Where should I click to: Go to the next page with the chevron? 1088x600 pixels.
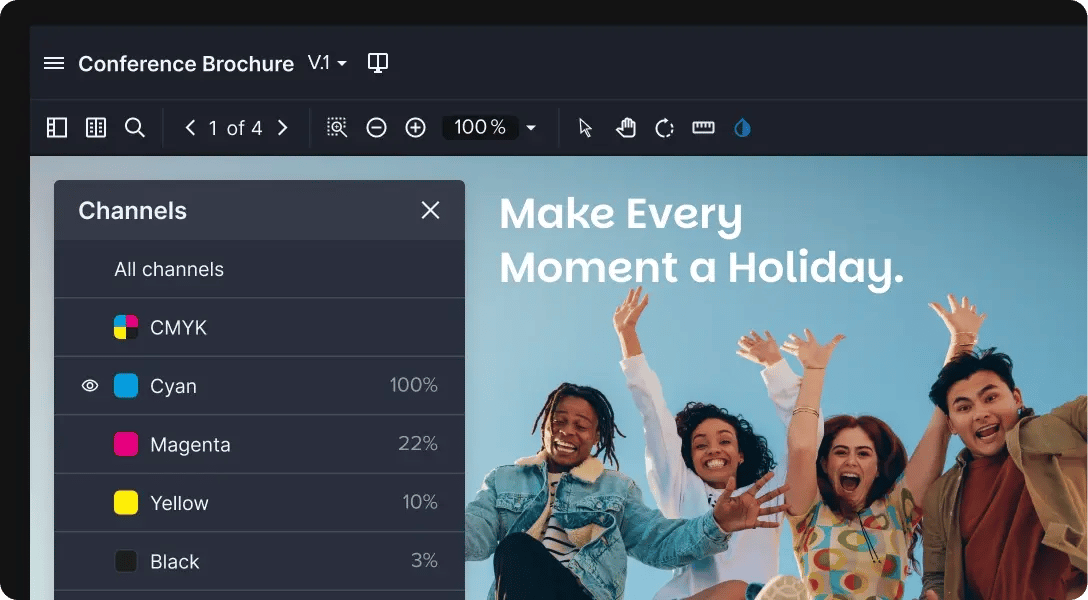tap(283, 127)
